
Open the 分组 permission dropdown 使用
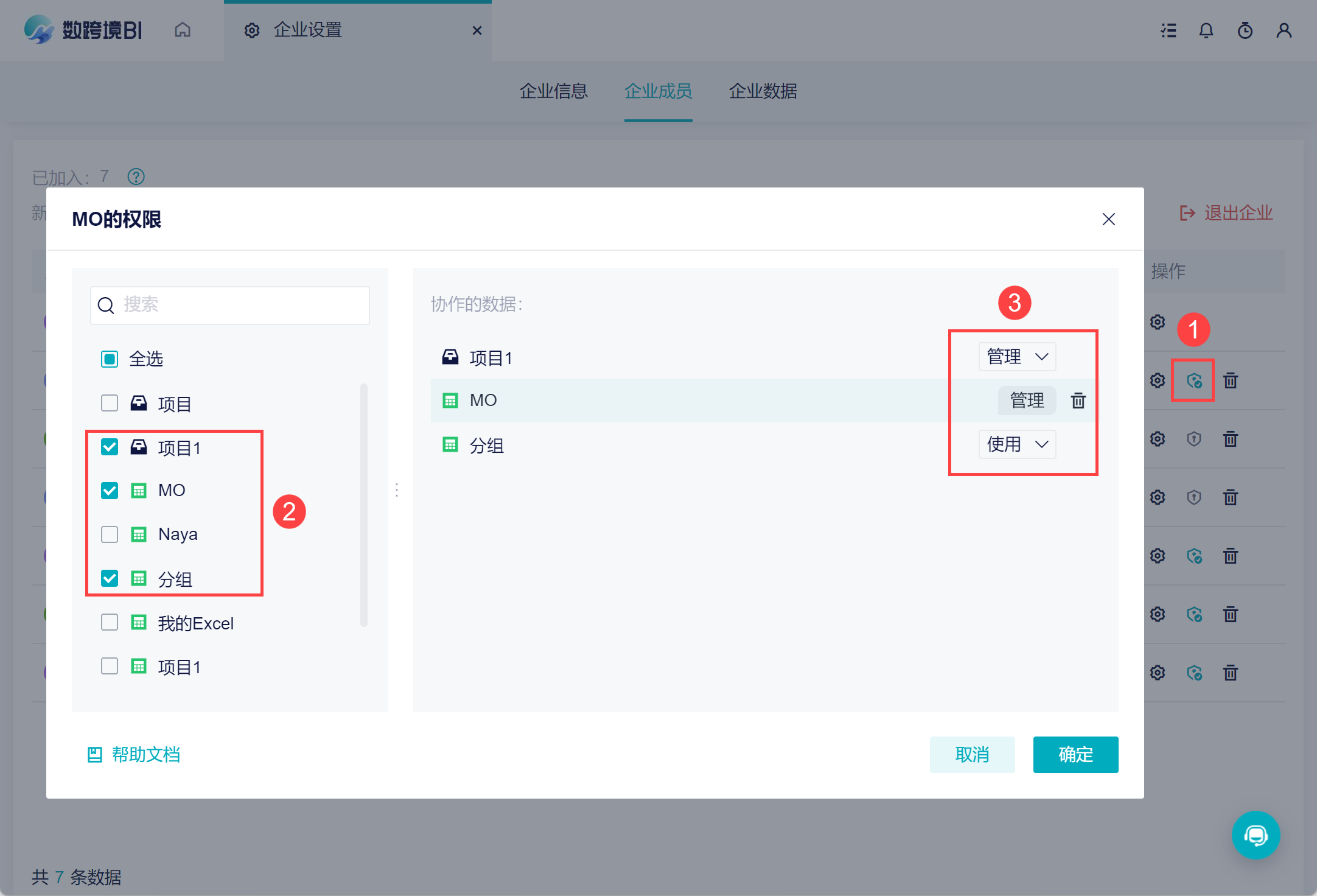click(x=1017, y=444)
